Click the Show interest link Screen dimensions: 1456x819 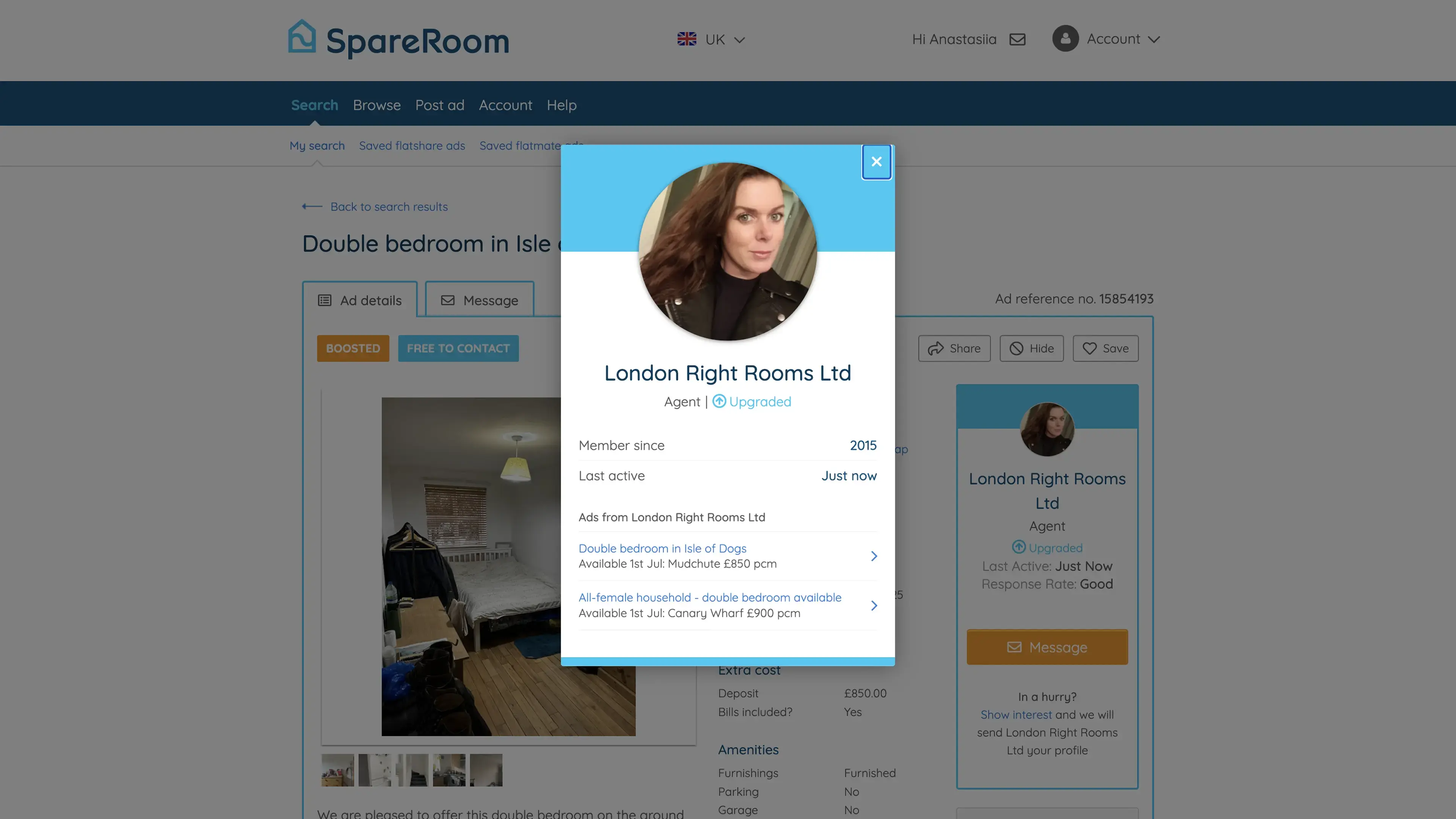1016,714
